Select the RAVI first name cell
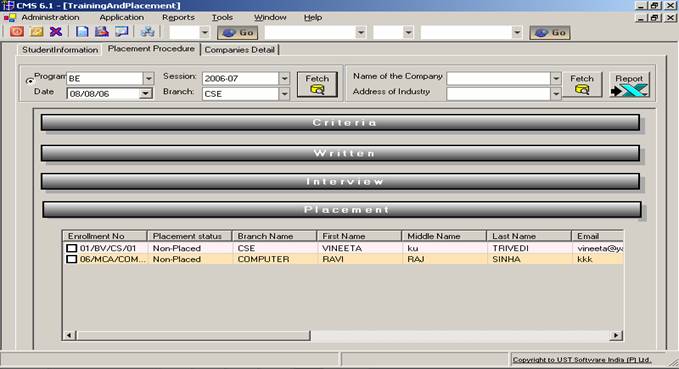The width and height of the screenshot is (679, 369). tap(359, 259)
